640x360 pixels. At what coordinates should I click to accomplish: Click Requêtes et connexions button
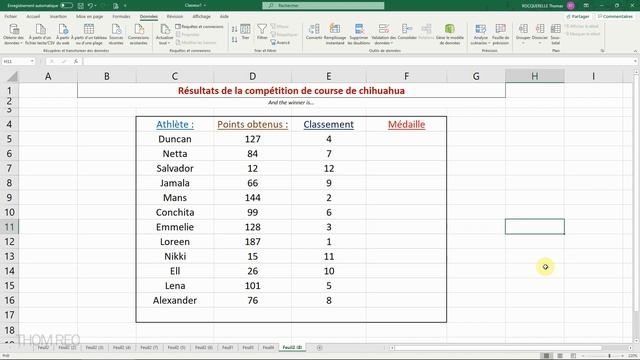(200, 27)
